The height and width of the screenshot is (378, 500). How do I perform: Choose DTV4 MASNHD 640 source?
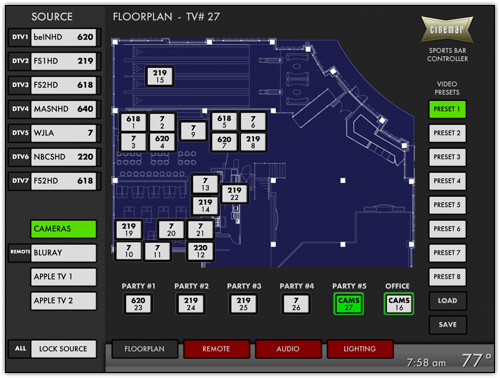[54, 109]
